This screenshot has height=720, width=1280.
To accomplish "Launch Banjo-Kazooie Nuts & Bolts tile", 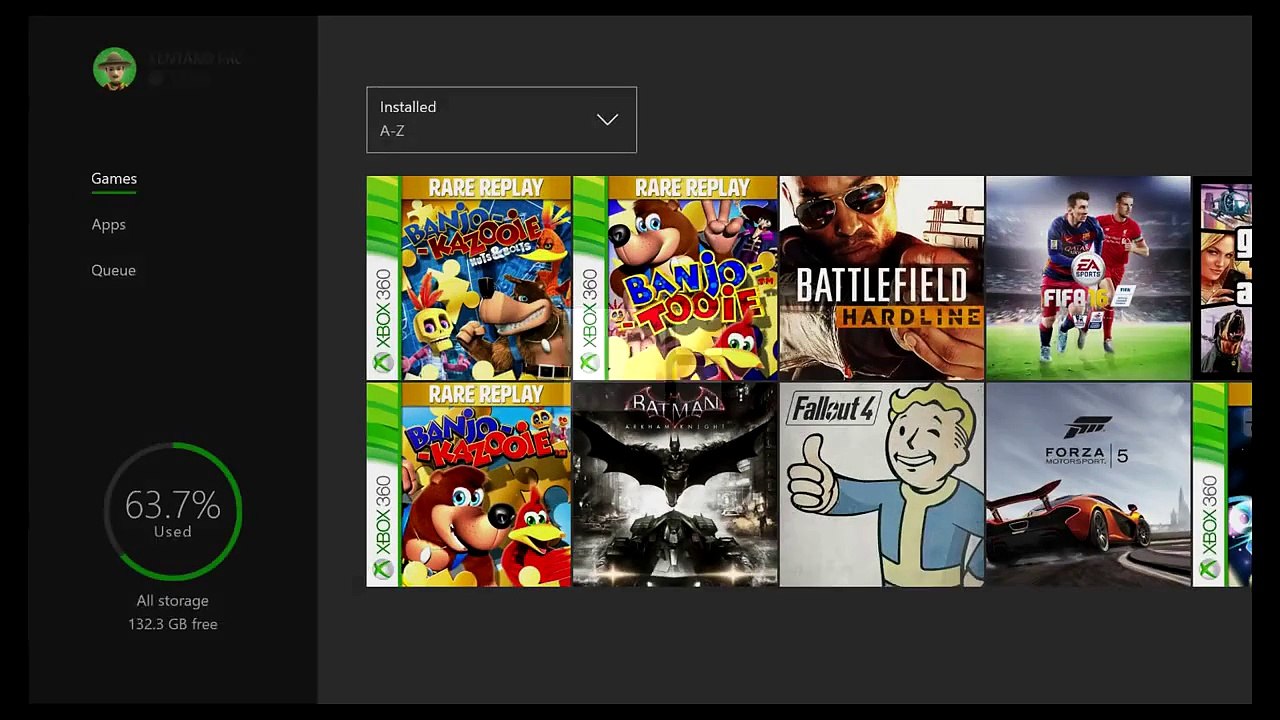I will tap(469, 278).
